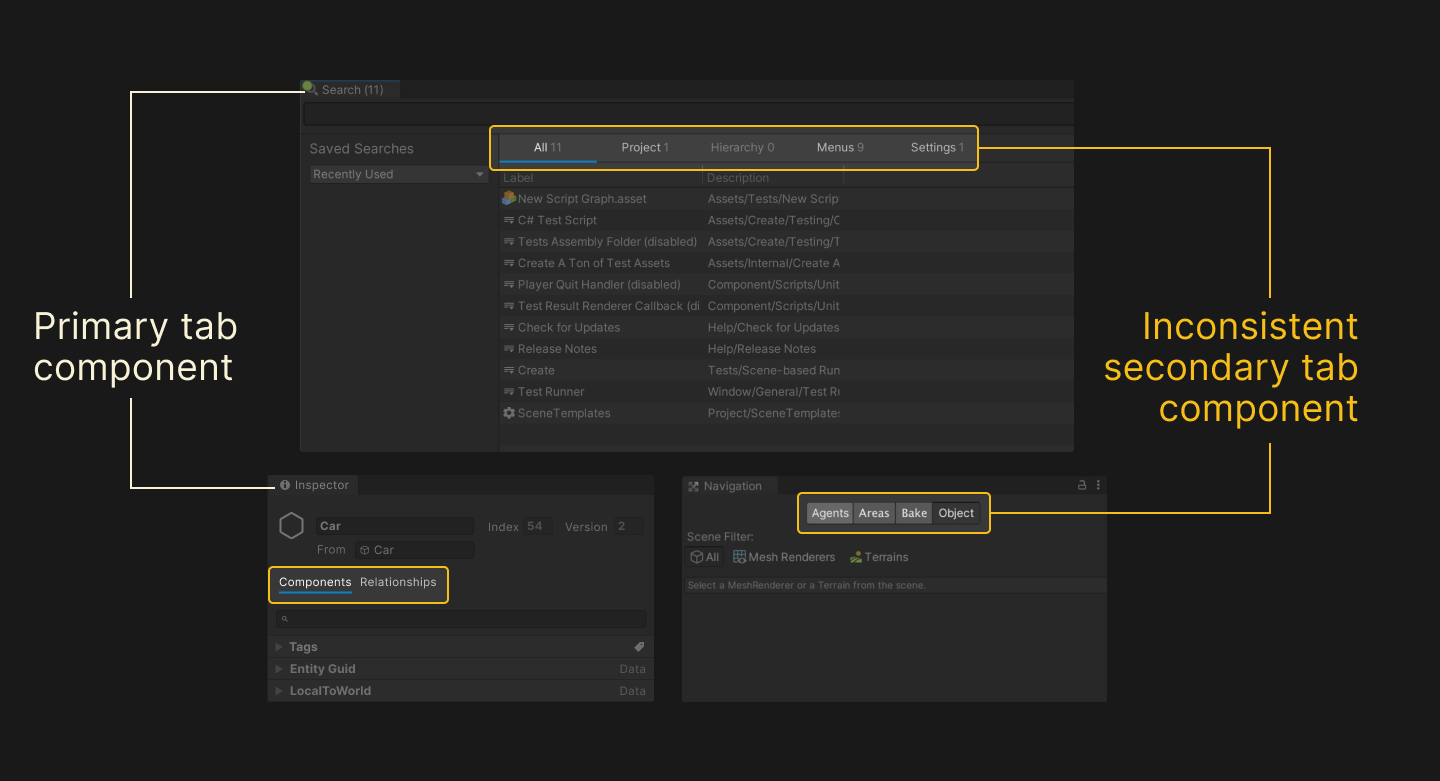Toggle the Navigation panel lock
Image resolution: width=1440 pixels, height=781 pixels.
(1082, 485)
